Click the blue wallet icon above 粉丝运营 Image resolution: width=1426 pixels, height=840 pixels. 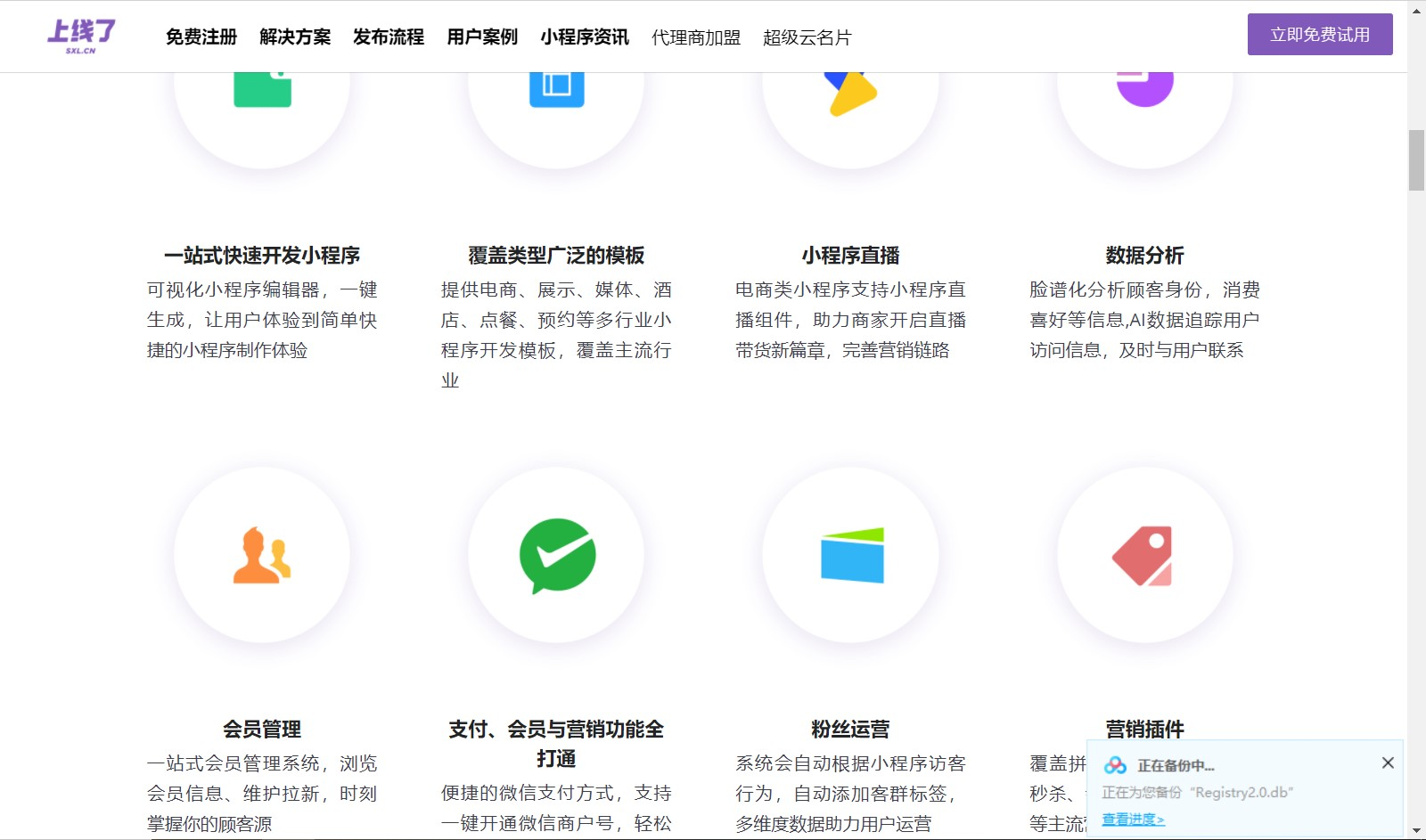pyautogui.click(x=851, y=554)
